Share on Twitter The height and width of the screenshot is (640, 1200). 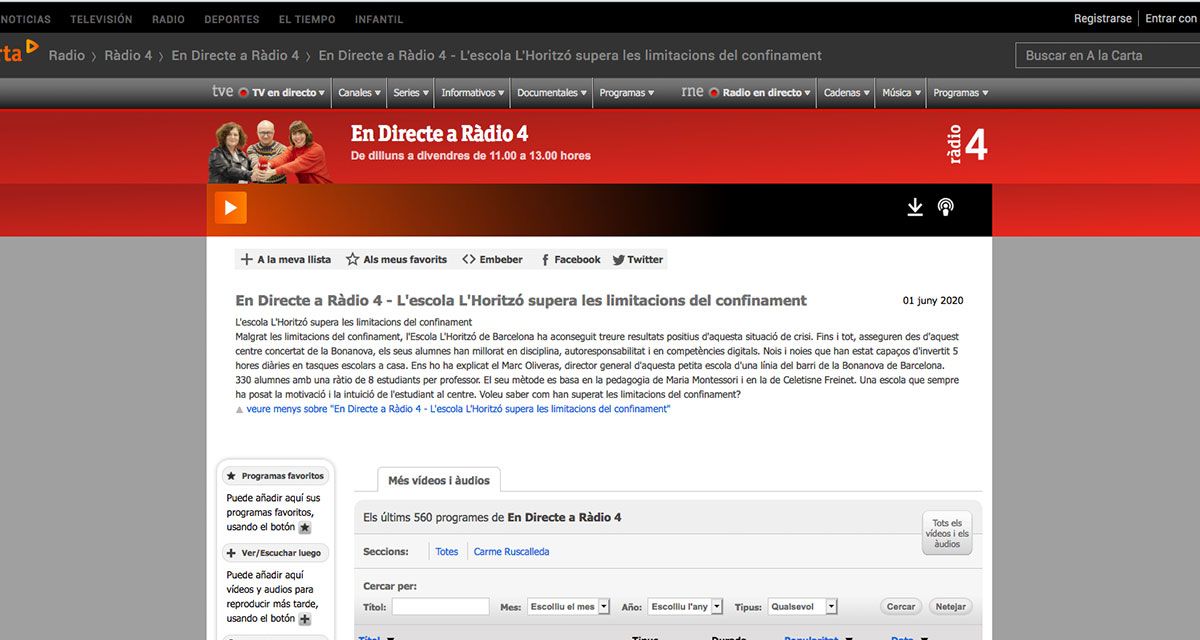(638, 259)
